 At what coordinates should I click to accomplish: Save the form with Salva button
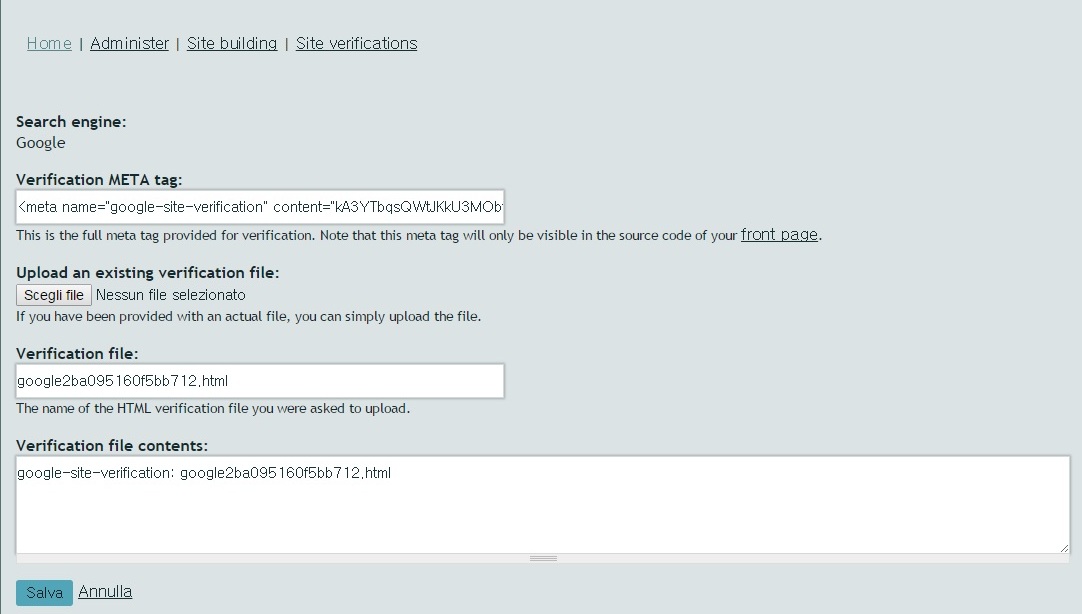[44, 593]
